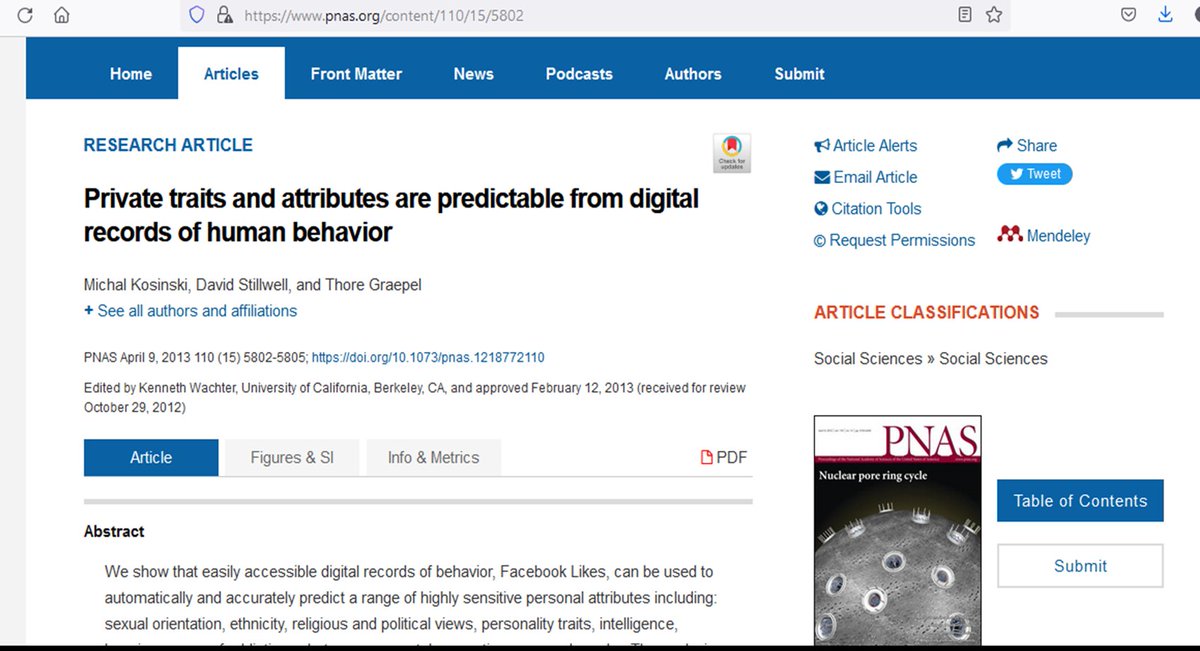Viewport: 1200px width, 651px height.
Task: Click the Email Article link
Action: [x=866, y=177]
